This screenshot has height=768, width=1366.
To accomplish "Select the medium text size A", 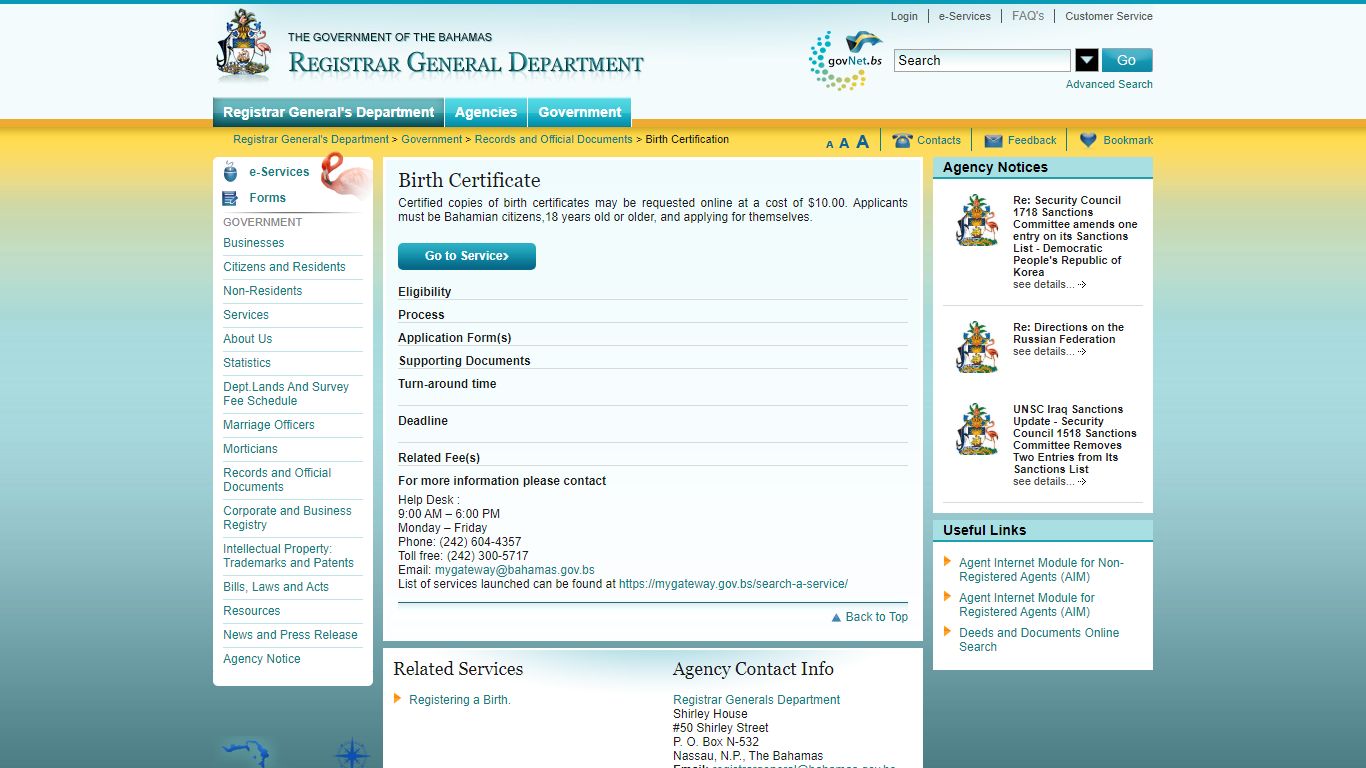I will (x=844, y=143).
